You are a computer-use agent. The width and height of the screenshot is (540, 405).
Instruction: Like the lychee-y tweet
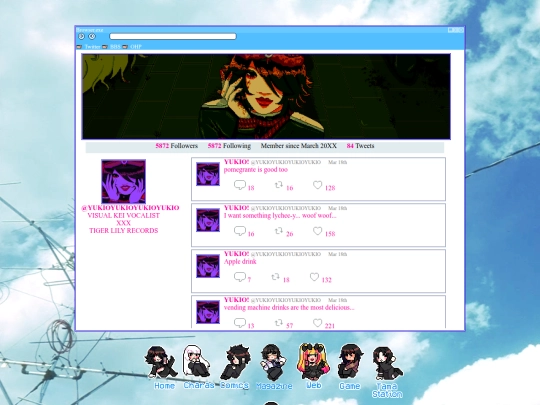tap(317, 231)
